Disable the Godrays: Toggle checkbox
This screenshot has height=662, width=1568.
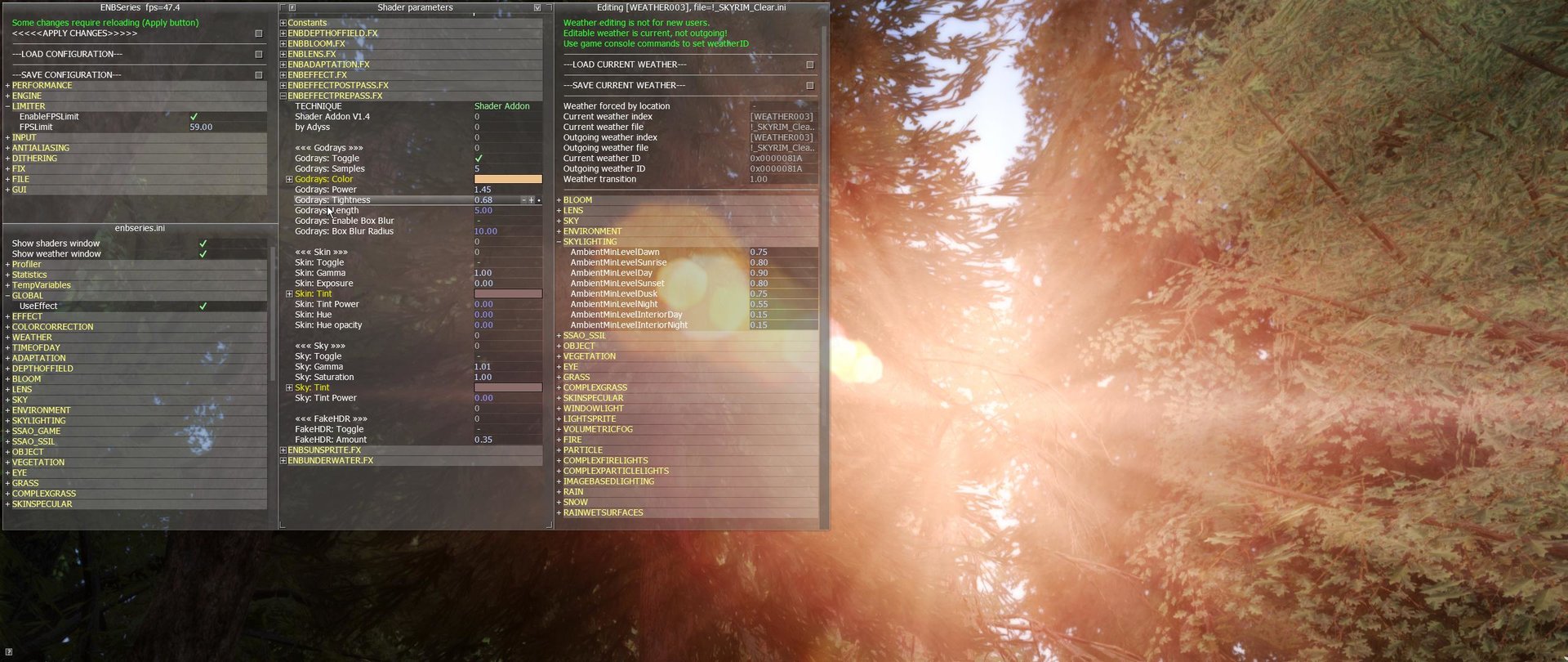point(479,159)
